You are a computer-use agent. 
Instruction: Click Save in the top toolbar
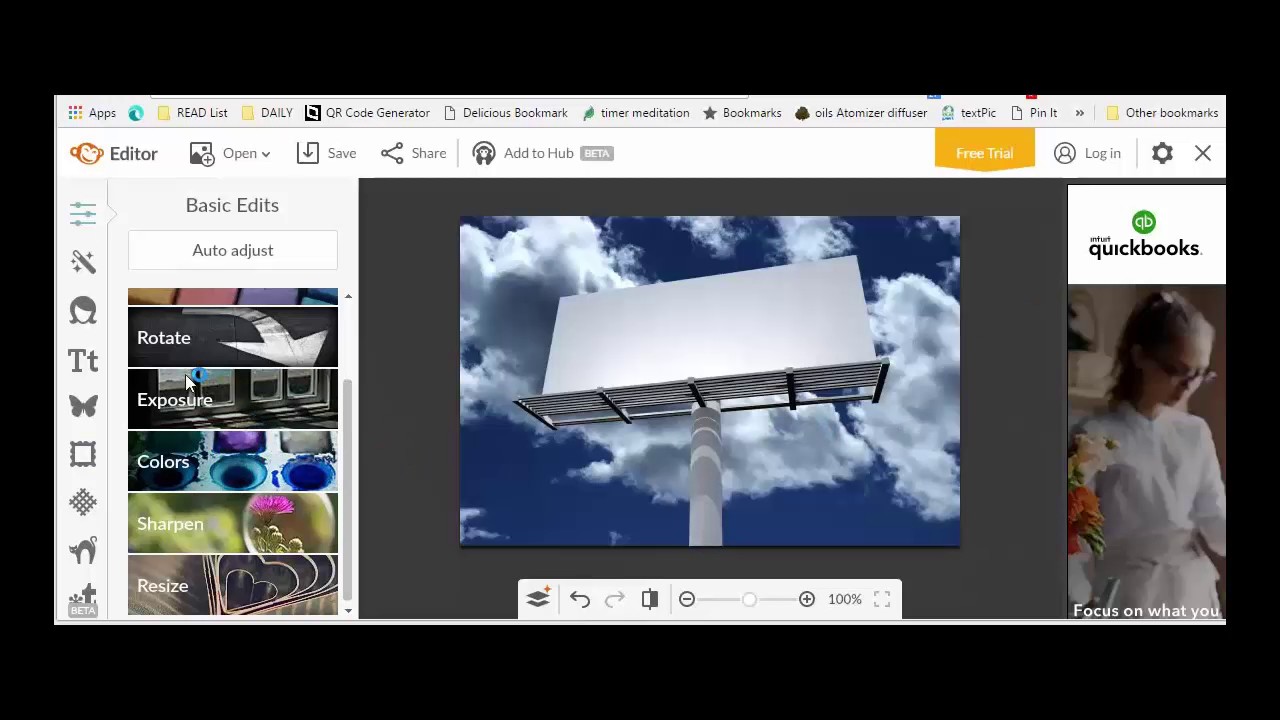tap(326, 153)
